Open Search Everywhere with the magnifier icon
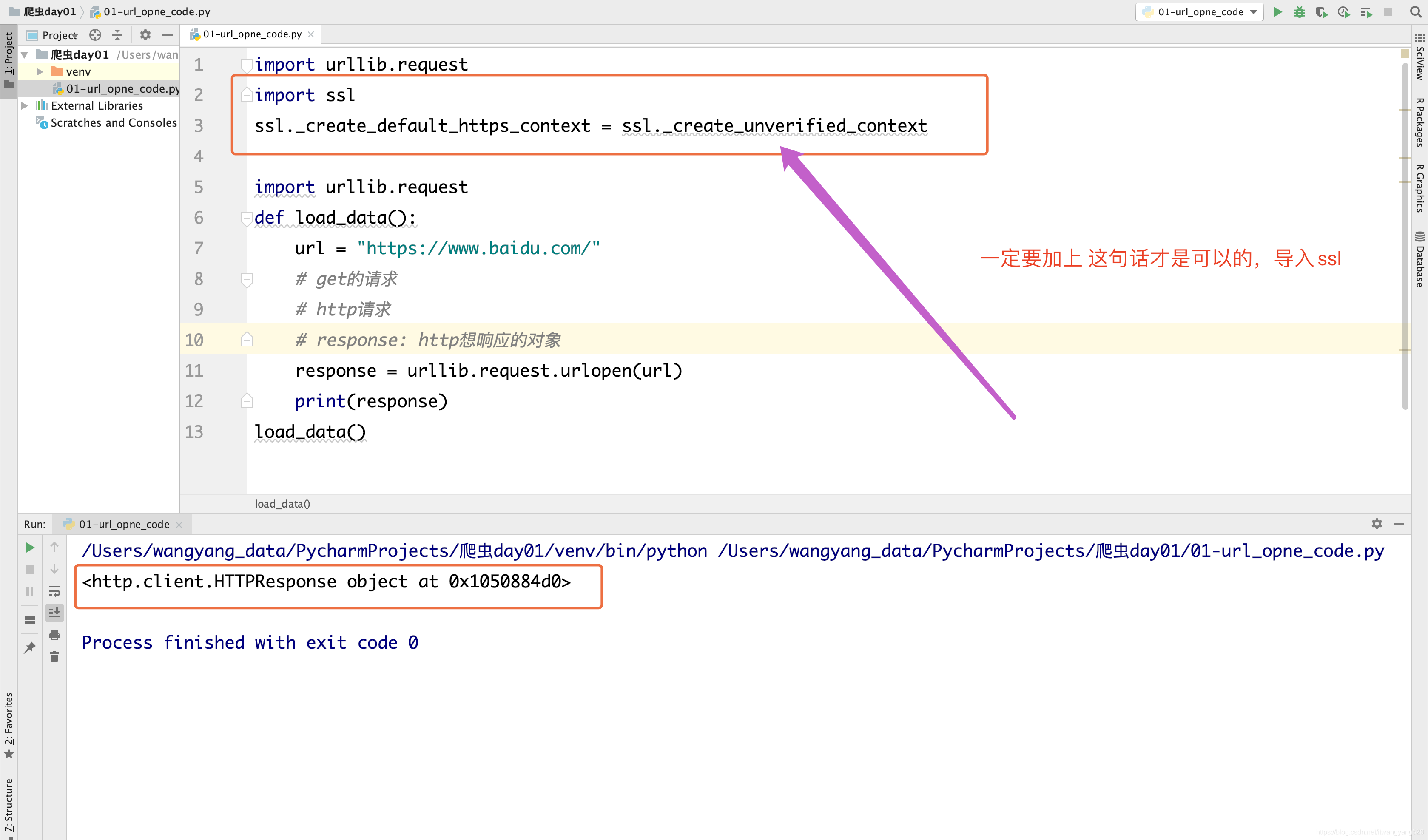Viewport: 1428px width, 840px height. point(1415,12)
